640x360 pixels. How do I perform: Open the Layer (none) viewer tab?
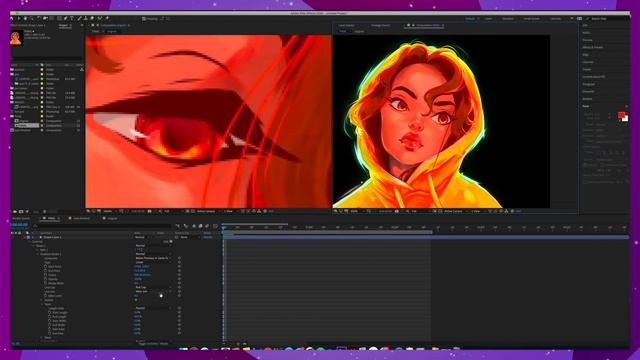click(x=346, y=25)
